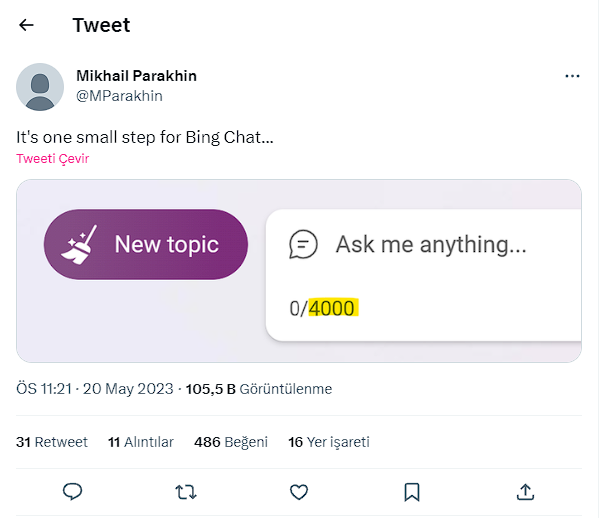Viewport: 602px width, 518px height.
Task: View the 11 Alıntılar quotes list
Action: pyautogui.click(x=141, y=442)
